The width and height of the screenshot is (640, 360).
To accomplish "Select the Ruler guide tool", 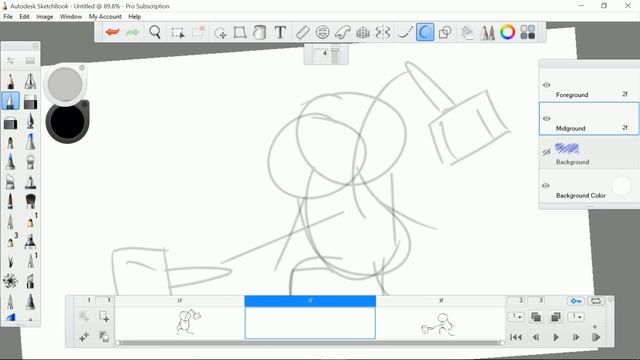I will pos(302,32).
